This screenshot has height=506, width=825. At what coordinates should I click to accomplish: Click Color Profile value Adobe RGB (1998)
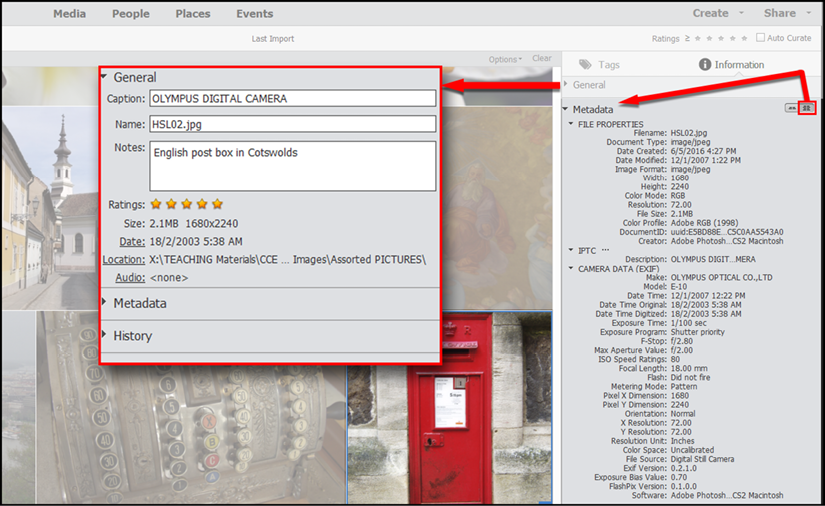[x=704, y=222]
